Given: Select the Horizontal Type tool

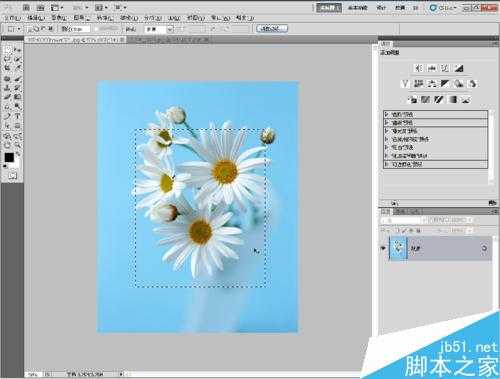Looking at the screenshot, I should (18, 117).
